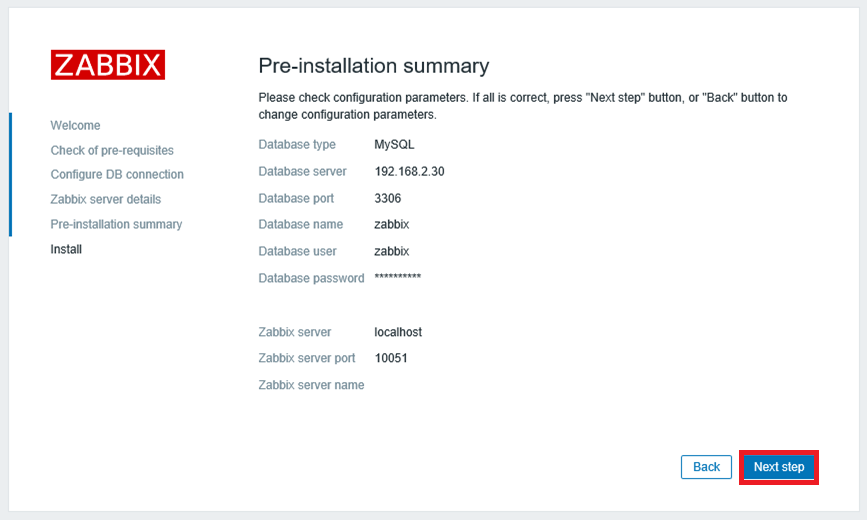Viewport: 867px width, 520px height.
Task: Click the configuration check instruction paragraph
Action: [522, 106]
